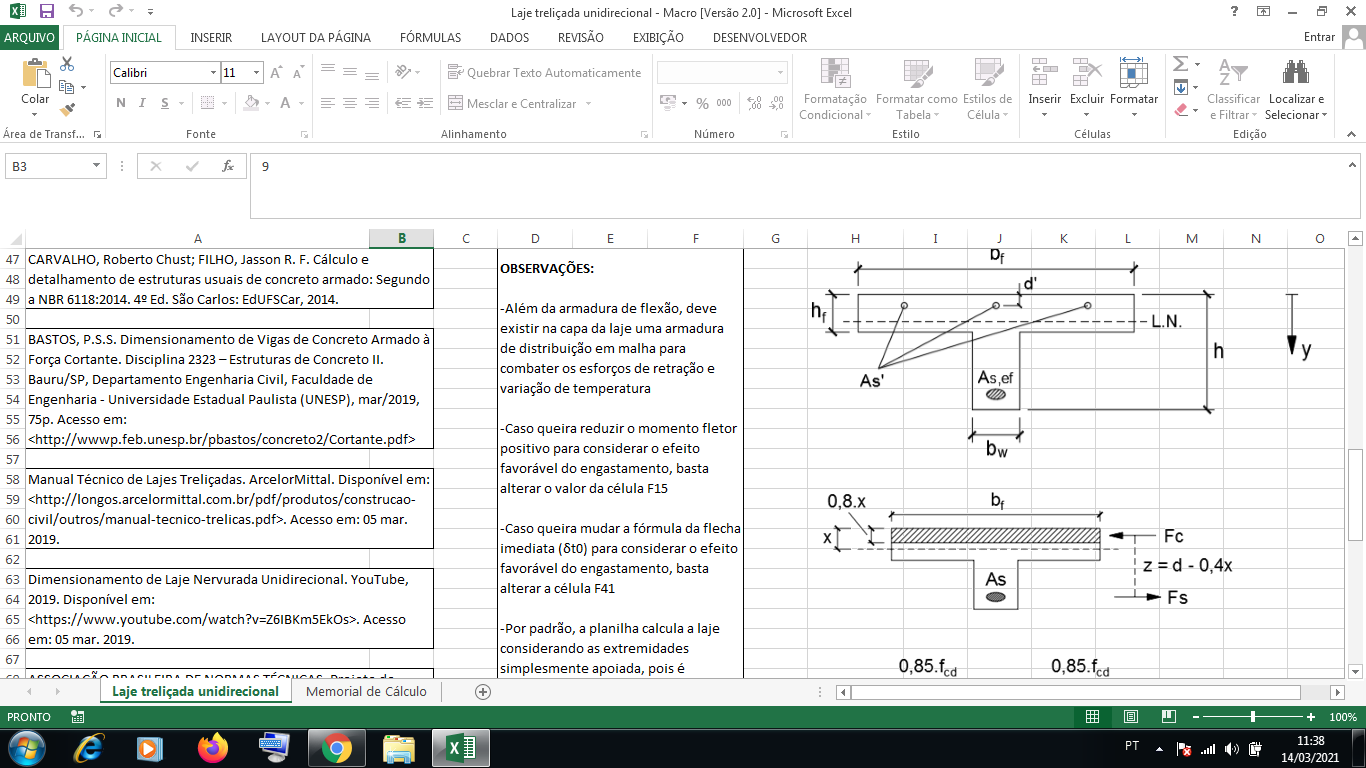Click Entrar sign-in link
The width and height of the screenshot is (1366, 768).
point(1320,37)
